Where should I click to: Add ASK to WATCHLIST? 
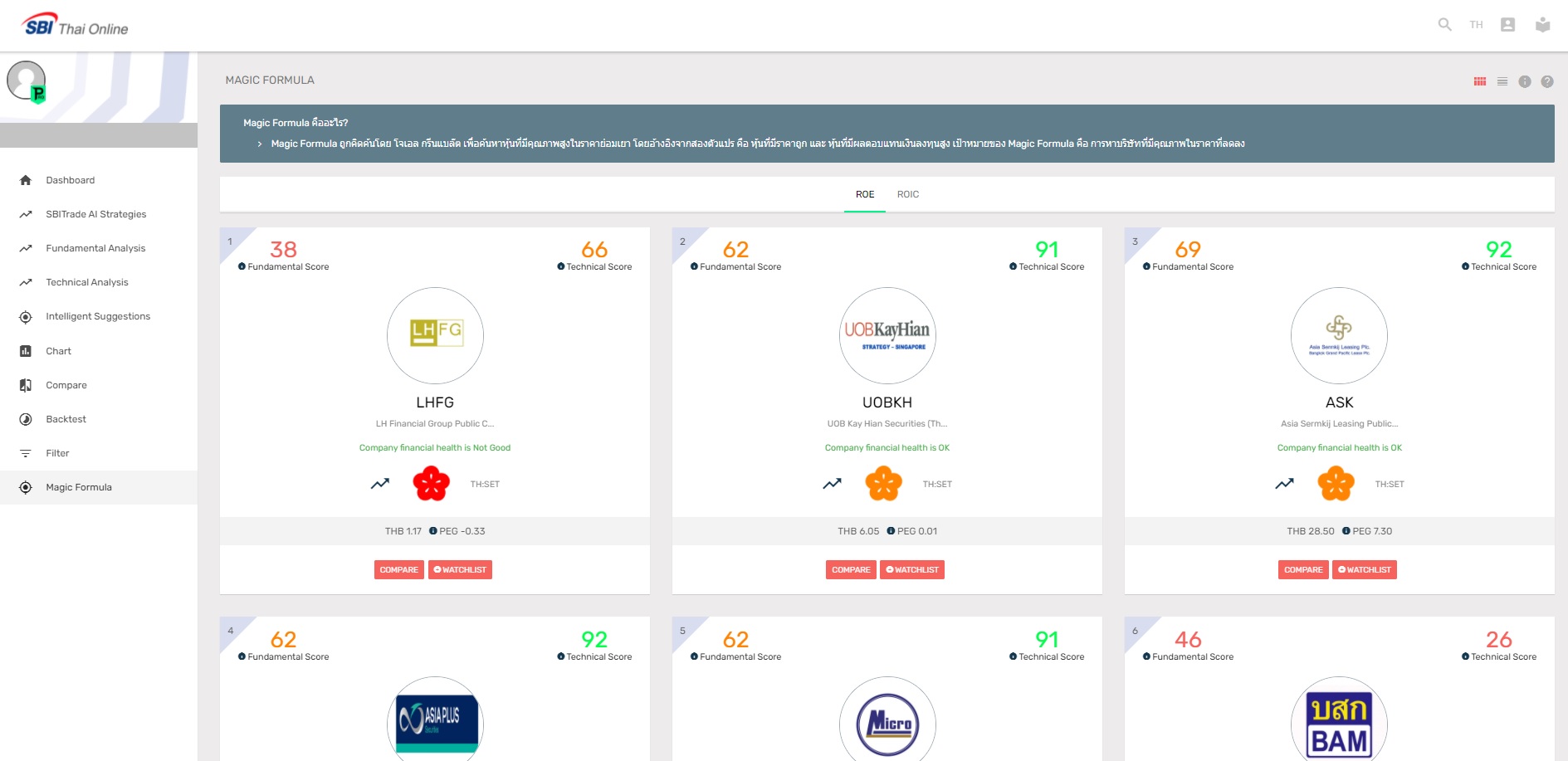[1365, 569]
